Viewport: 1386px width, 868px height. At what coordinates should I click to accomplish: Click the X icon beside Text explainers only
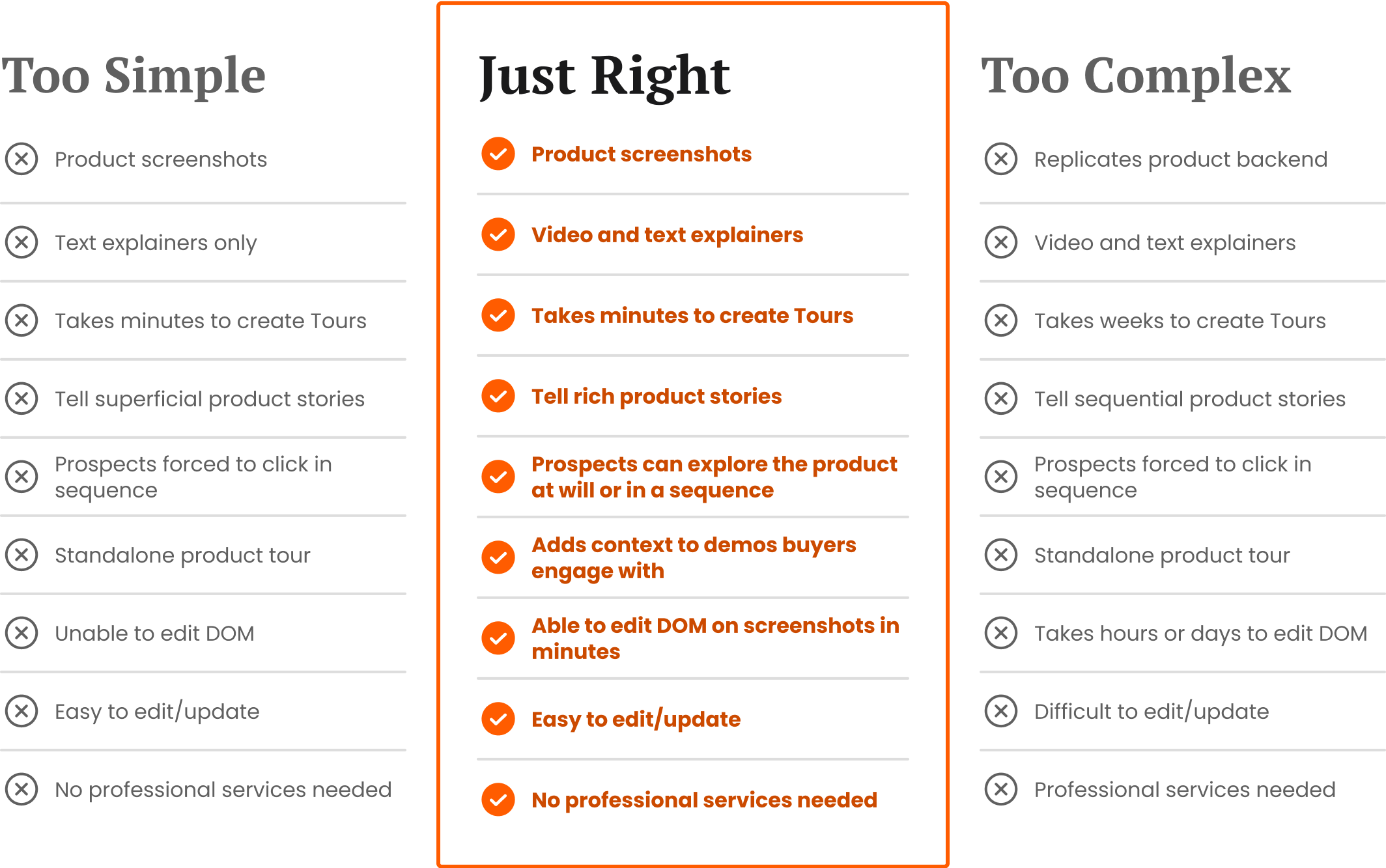[21, 242]
